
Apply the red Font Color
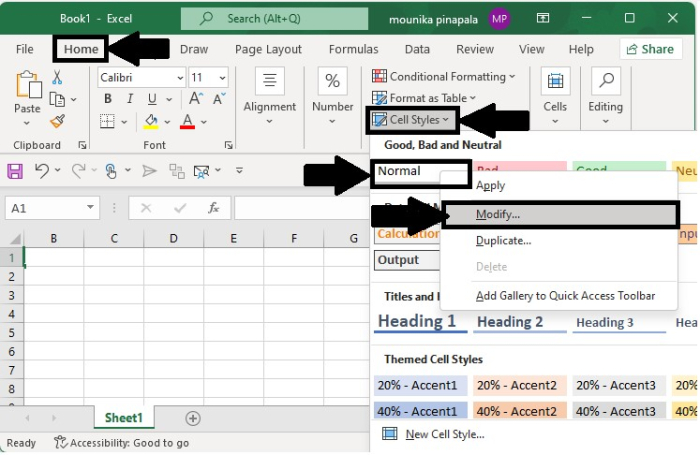tap(188, 121)
